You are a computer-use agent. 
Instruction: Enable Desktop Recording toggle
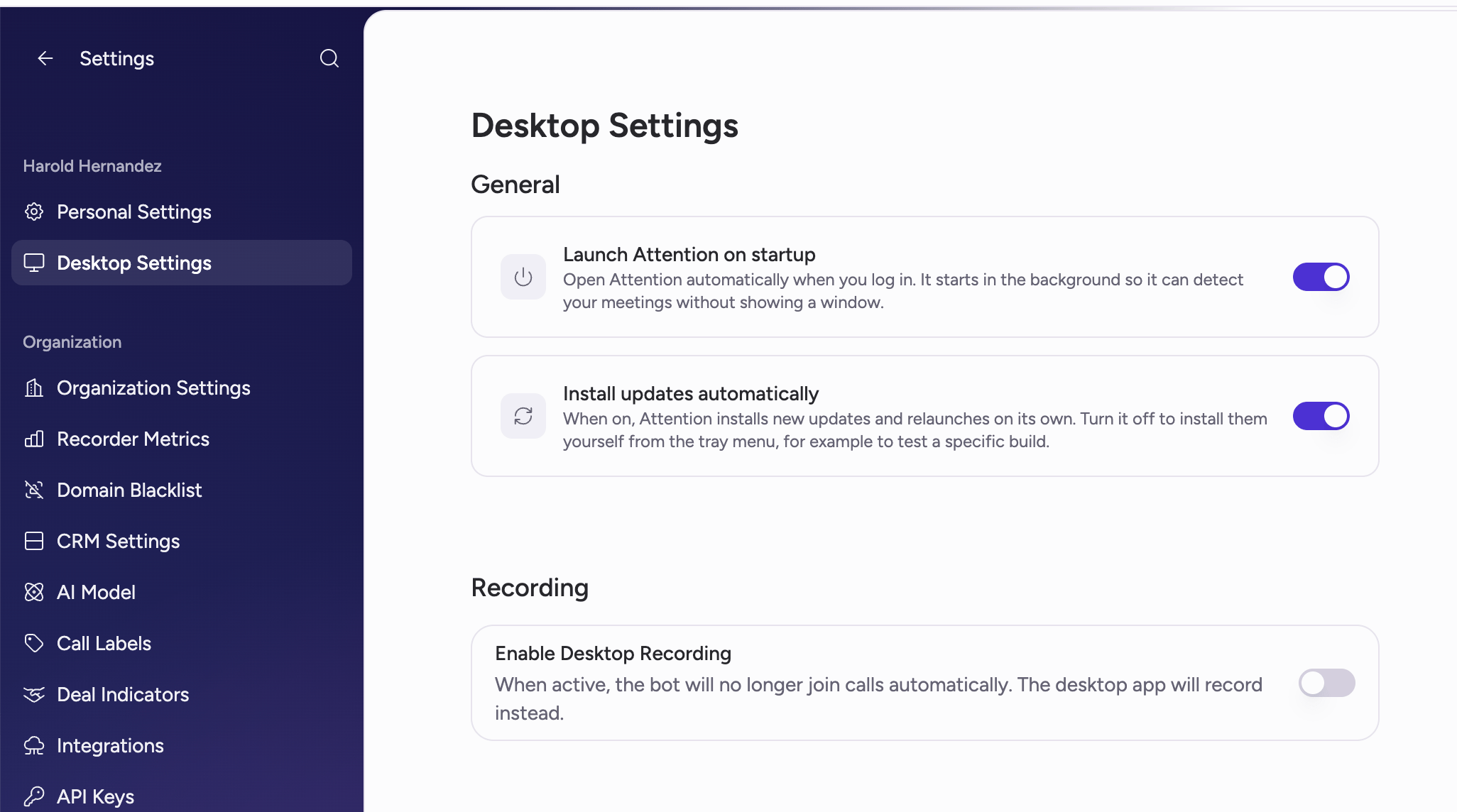click(x=1326, y=683)
